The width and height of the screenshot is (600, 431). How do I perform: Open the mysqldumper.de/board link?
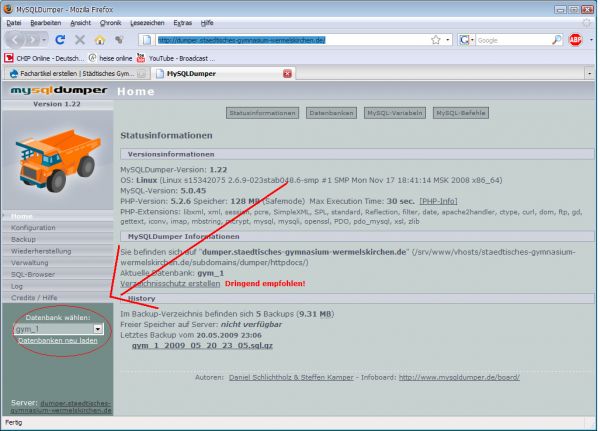[459, 377]
